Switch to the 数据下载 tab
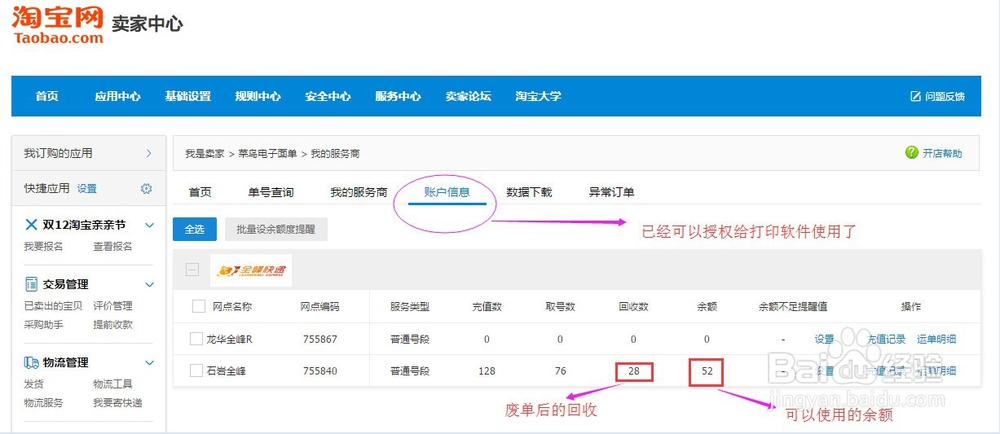The width and height of the screenshot is (1000, 434). click(529, 192)
